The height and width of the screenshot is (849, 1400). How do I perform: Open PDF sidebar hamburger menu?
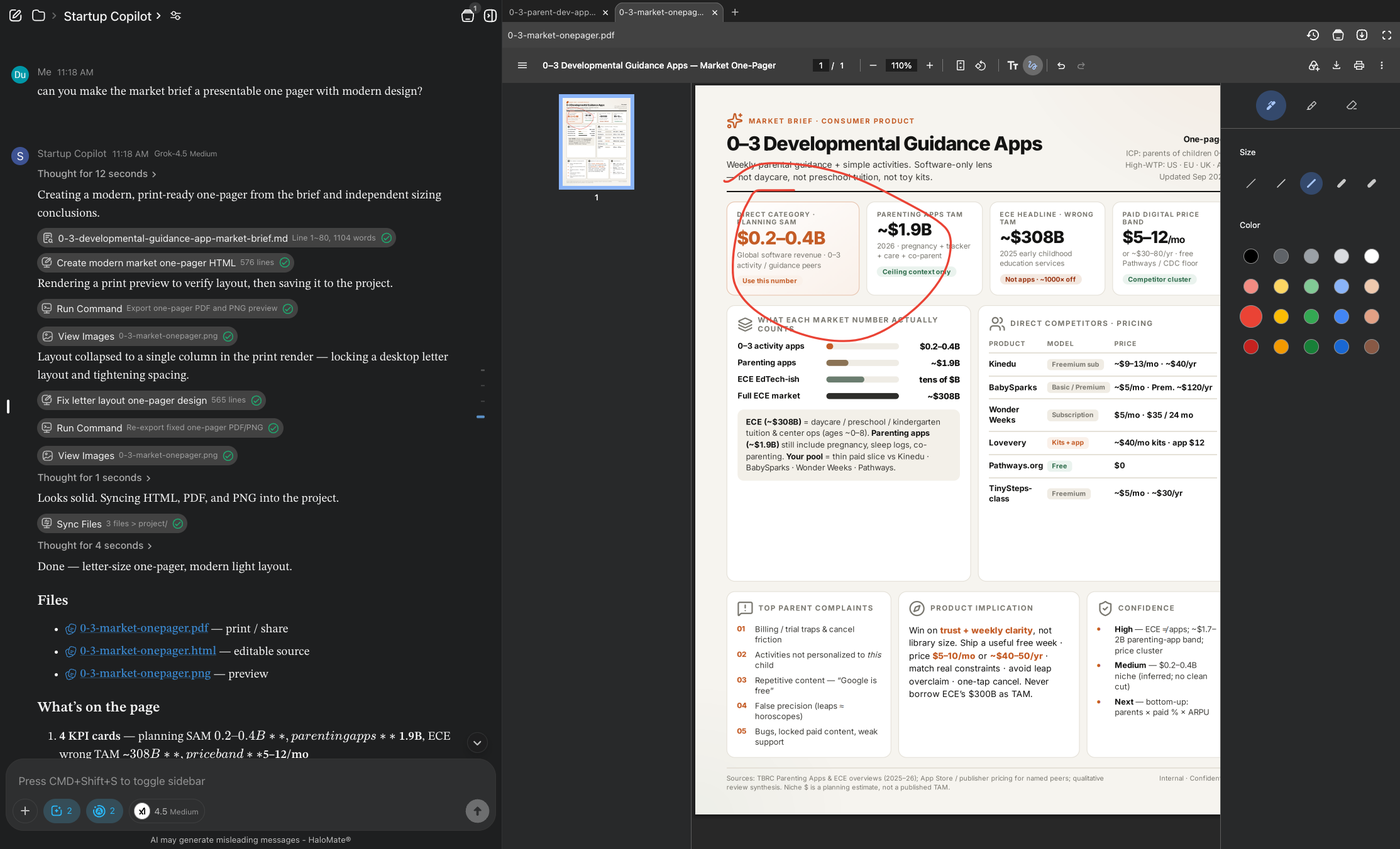(522, 65)
